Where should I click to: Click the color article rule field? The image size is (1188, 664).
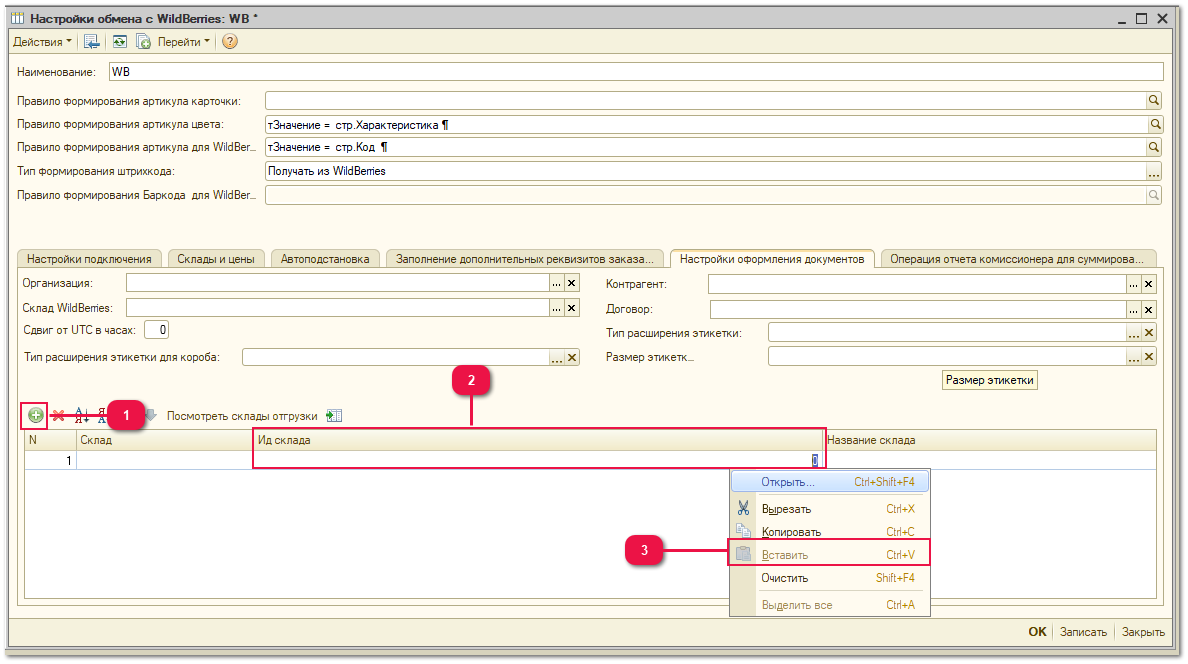[707, 124]
